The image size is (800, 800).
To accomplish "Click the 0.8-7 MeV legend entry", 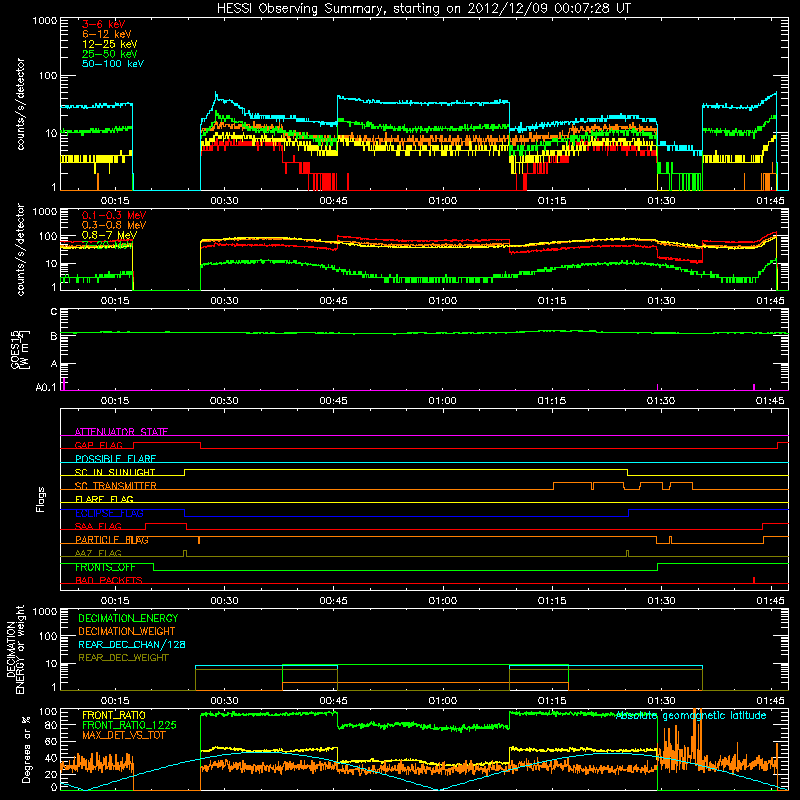I will point(110,235).
